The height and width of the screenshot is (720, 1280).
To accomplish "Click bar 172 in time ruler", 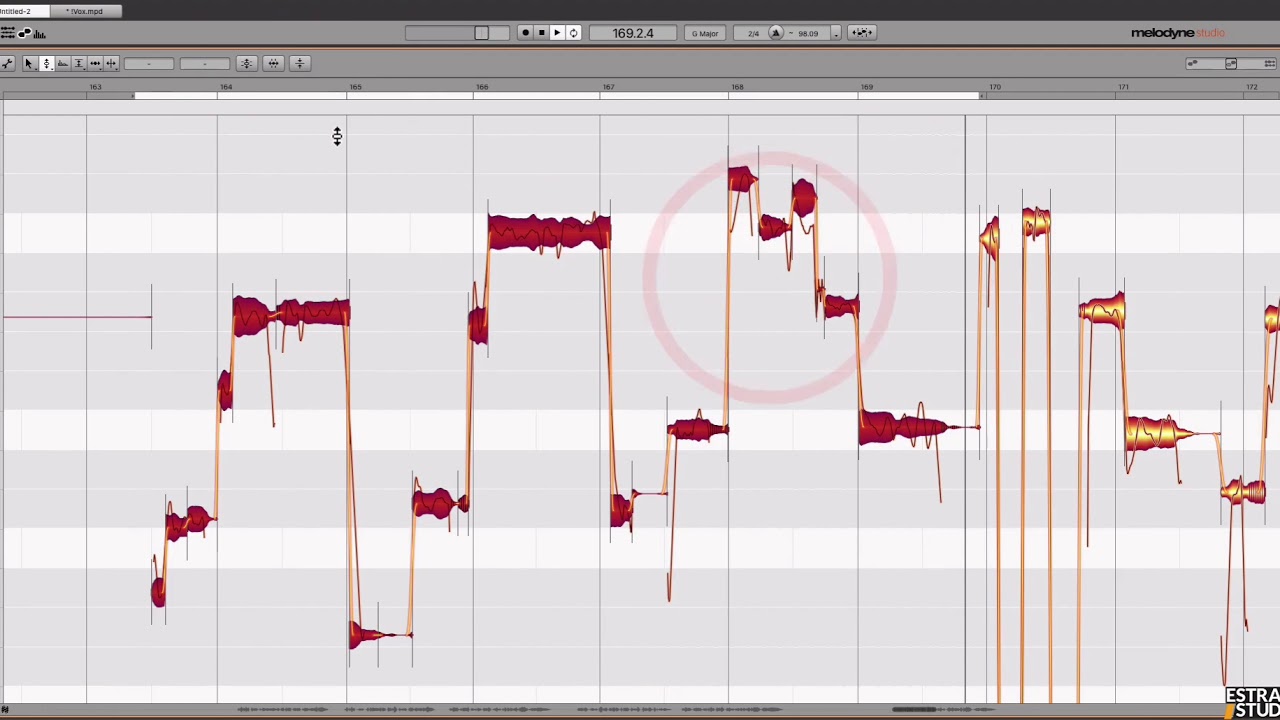I will coord(1251,87).
